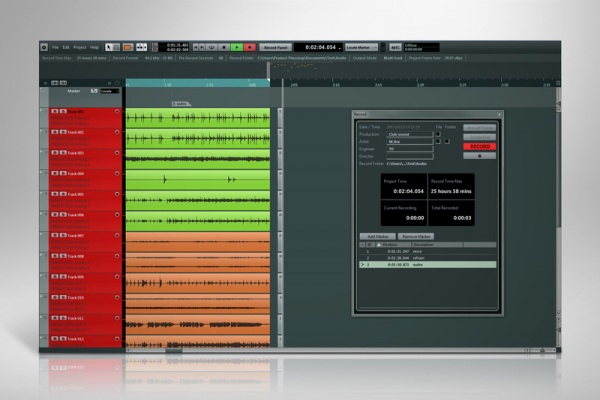Toggle the first button on Track 001
The width and height of the screenshot is (600, 400).
pos(55,111)
